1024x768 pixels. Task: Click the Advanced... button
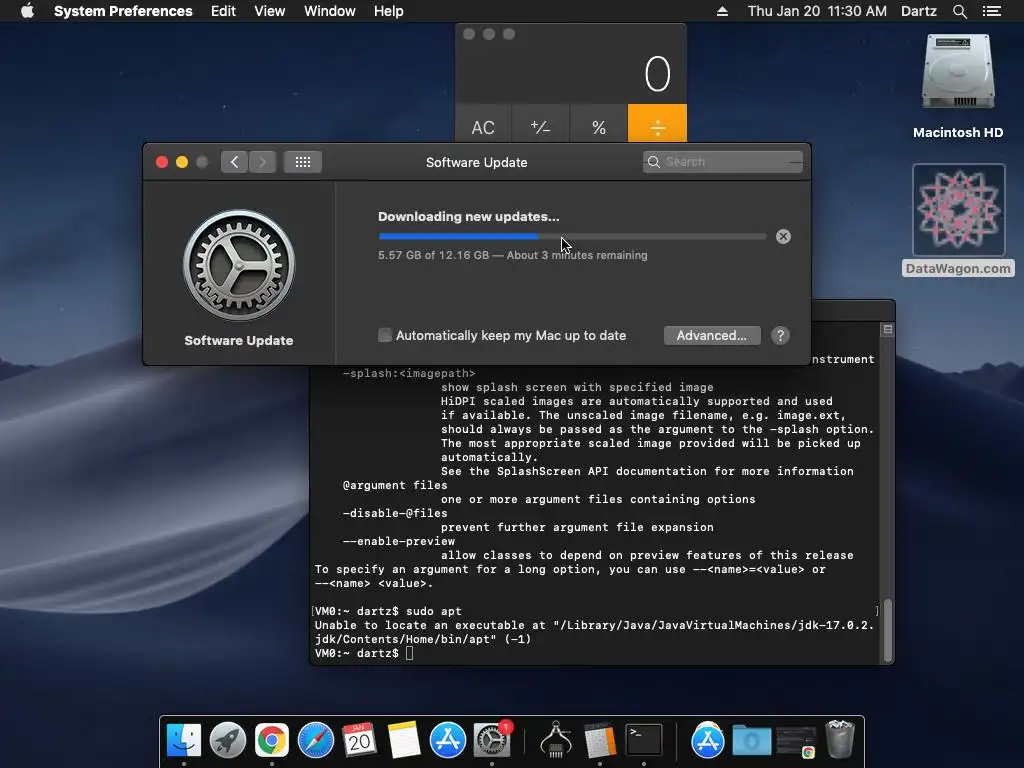712,336
